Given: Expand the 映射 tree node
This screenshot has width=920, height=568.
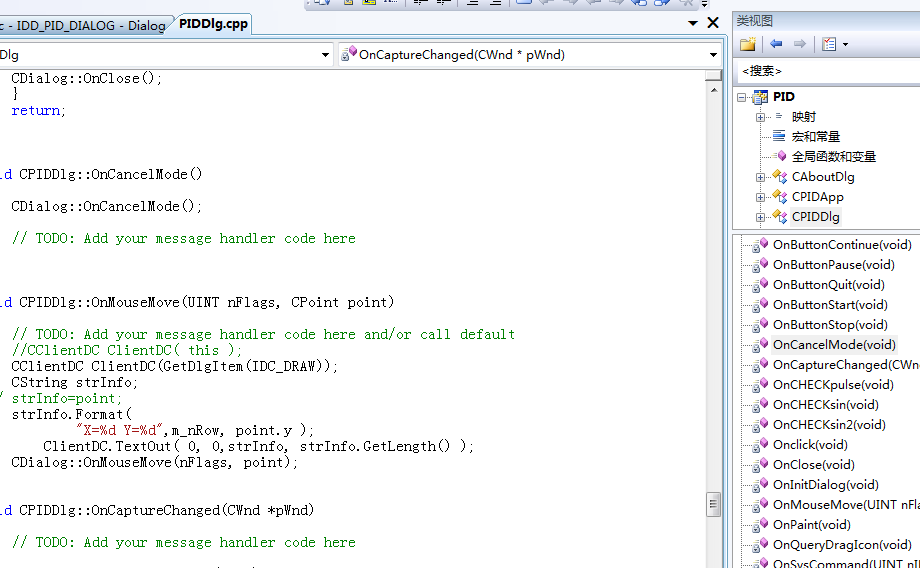Looking at the screenshot, I should click(760, 117).
